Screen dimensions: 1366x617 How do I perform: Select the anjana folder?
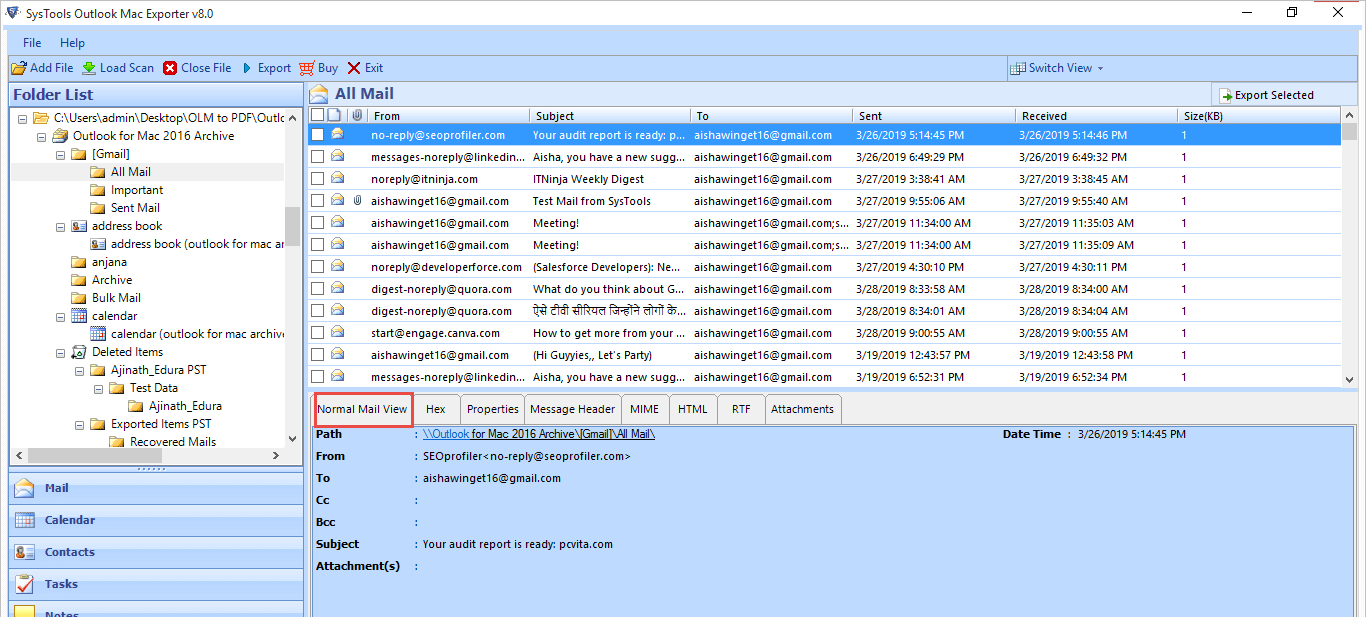pyautogui.click(x=109, y=262)
